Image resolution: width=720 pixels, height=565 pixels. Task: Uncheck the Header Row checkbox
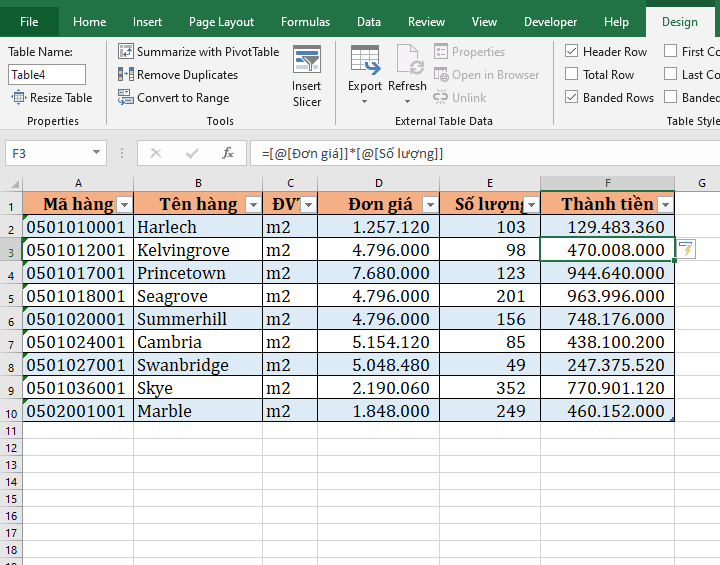tap(571, 52)
